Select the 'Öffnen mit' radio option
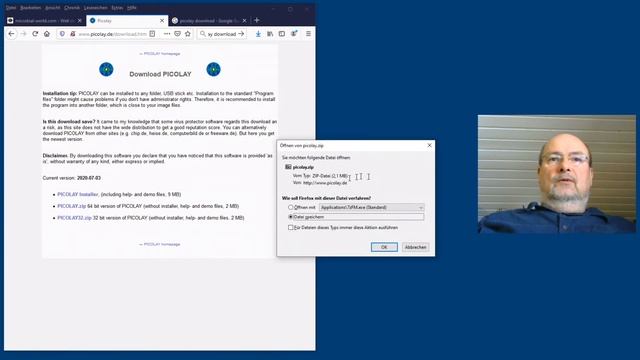The height and width of the screenshot is (360, 640). point(291,207)
